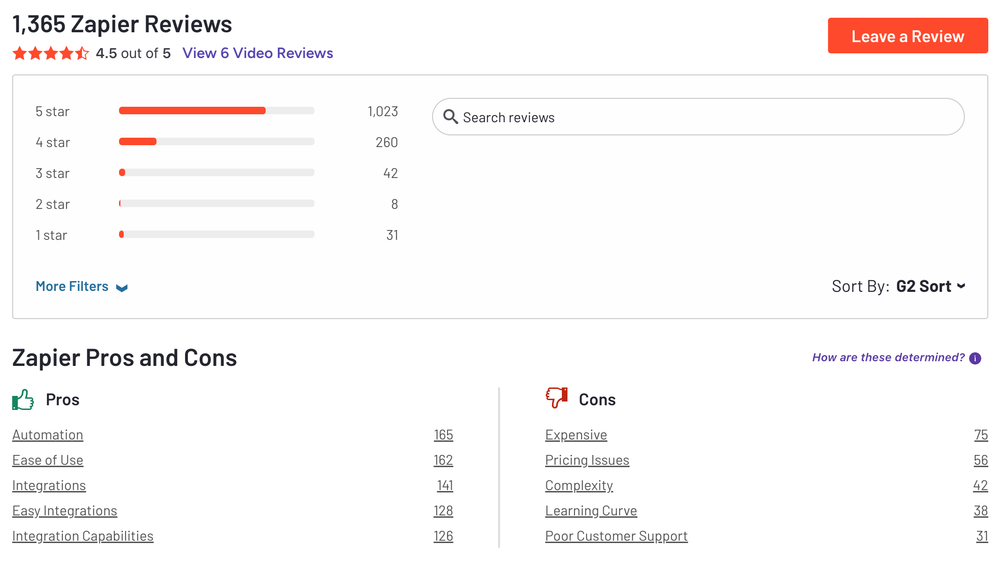
Task: Click the star rating icons under the title
Action: (50, 54)
